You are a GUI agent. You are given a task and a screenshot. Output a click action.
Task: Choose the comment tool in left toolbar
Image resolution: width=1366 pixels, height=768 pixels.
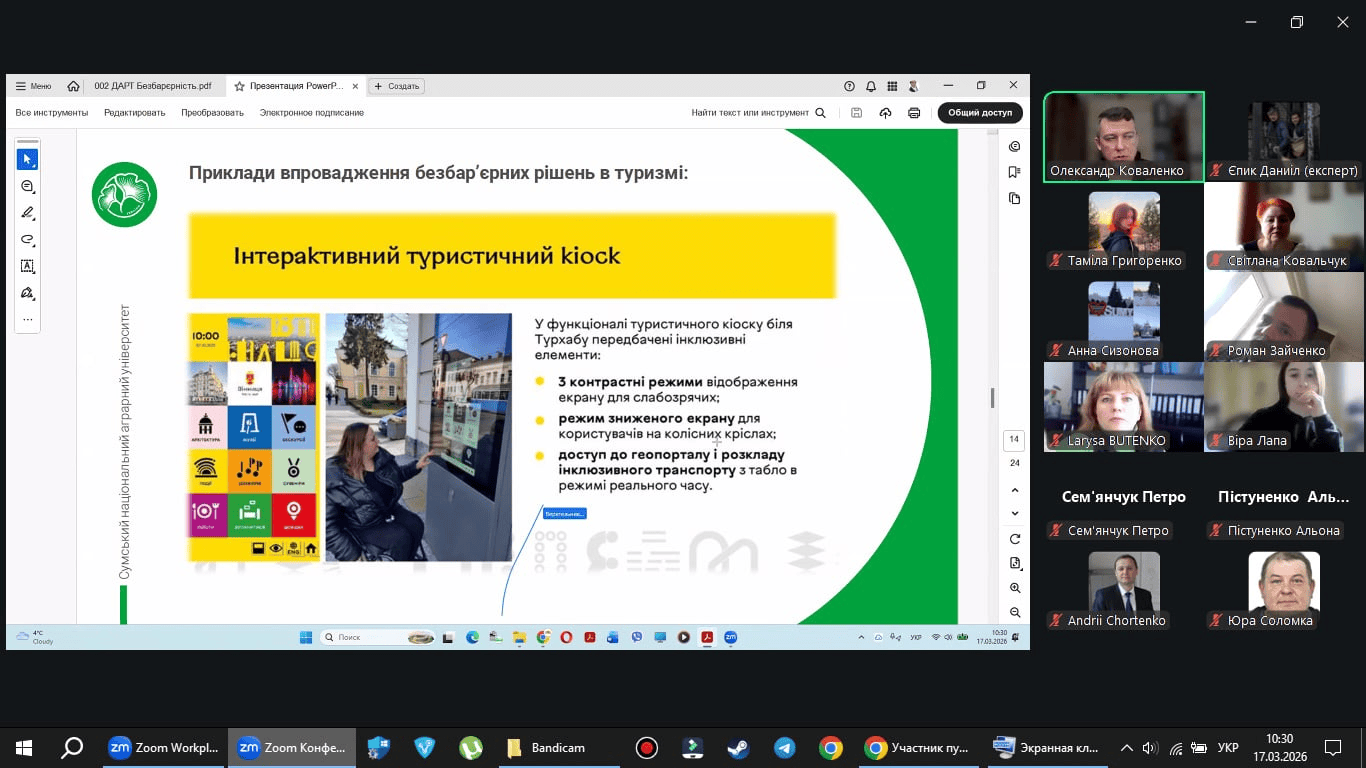coord(27,187)
